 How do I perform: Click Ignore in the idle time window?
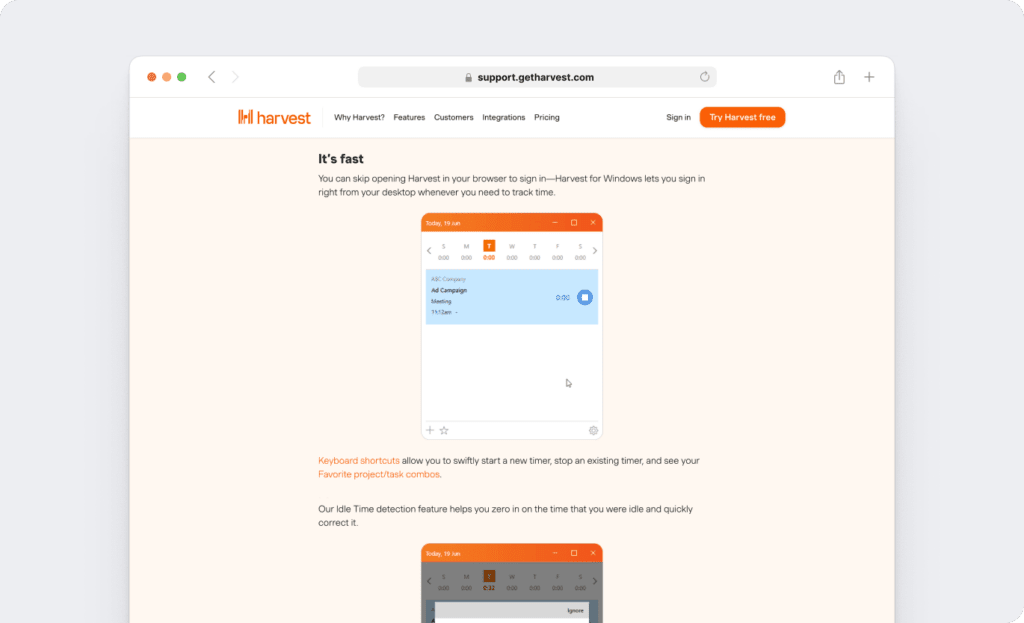tap(576, 611)
